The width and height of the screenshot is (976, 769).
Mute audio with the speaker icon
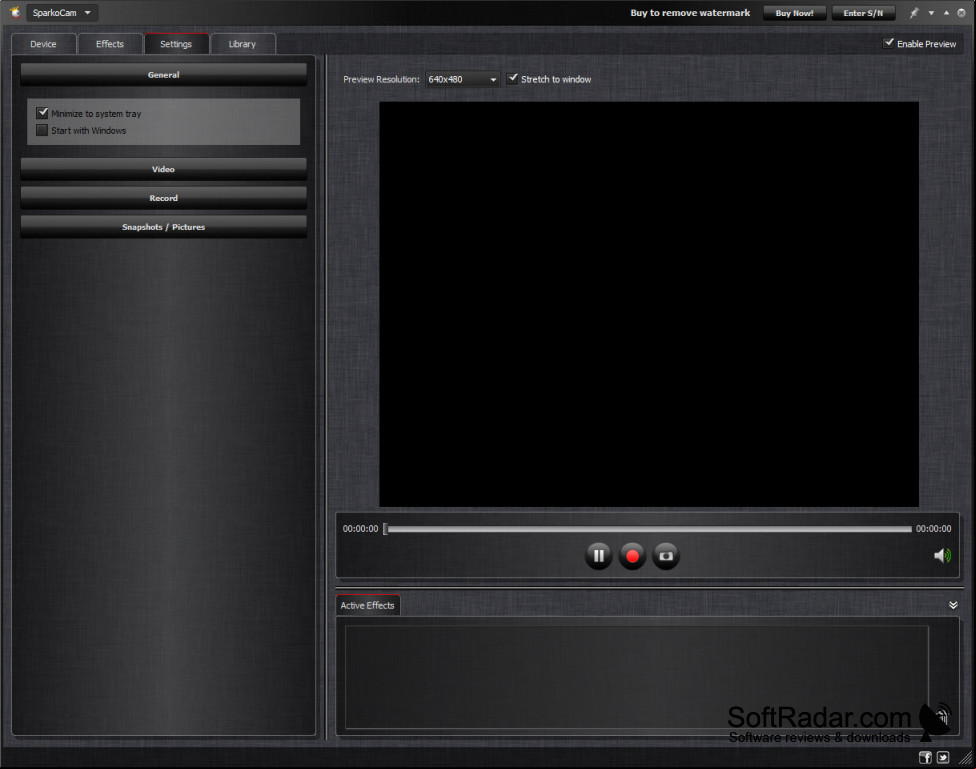point(942,555)
